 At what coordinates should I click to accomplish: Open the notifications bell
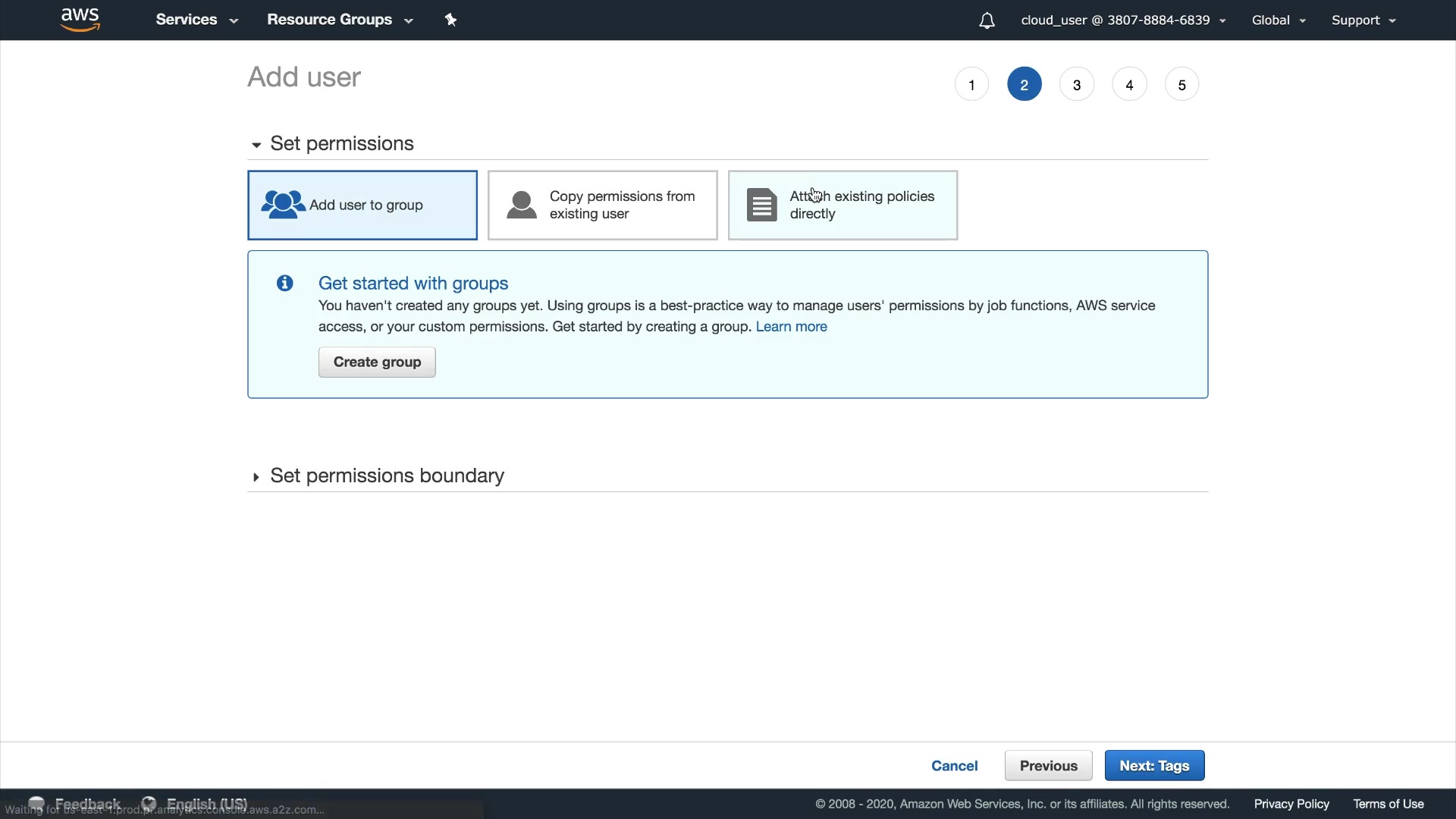987,20
